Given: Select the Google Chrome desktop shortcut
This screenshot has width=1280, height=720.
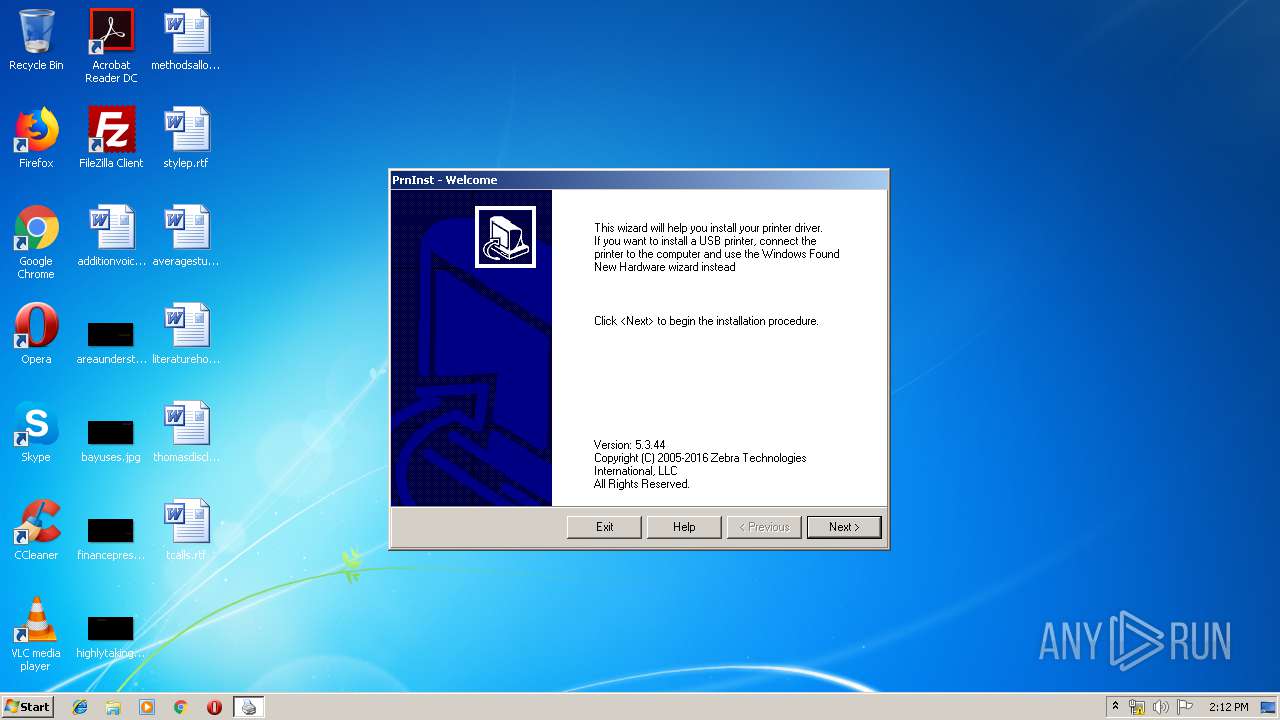Looking at the screenshot, I should 36,242.
